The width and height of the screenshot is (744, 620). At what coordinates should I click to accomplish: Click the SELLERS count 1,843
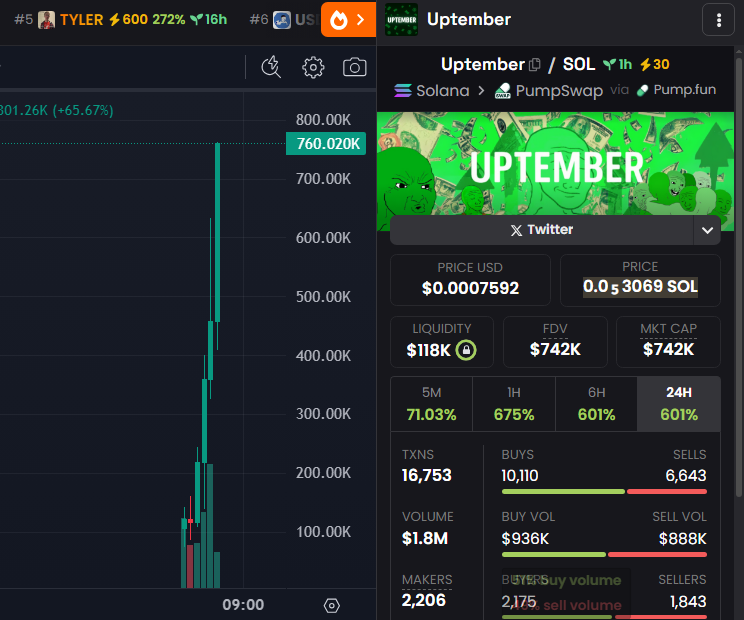[688, 601]
